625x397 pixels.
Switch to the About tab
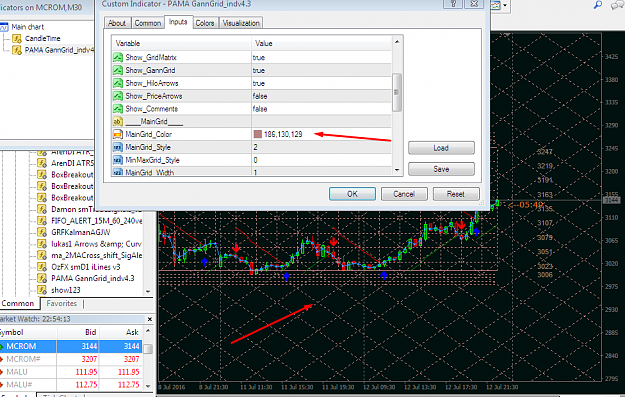point(117,23)
